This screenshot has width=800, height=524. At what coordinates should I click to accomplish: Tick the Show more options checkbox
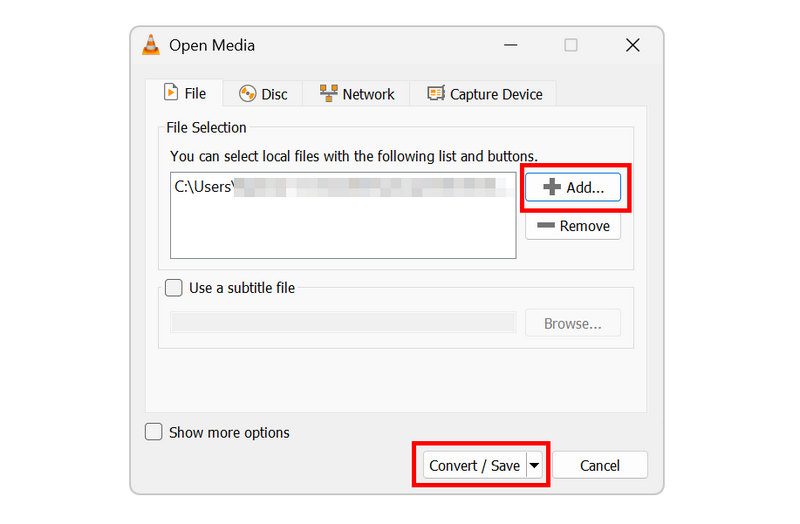click(153, 432)
